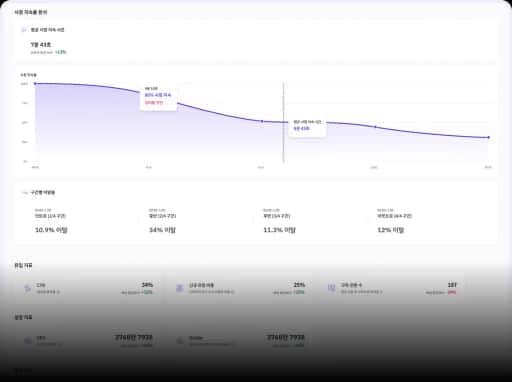Viewport: 512px width, 382px height.
Task: Click the first growth card value 2768만 7938
Action: [x=134, y=338]
